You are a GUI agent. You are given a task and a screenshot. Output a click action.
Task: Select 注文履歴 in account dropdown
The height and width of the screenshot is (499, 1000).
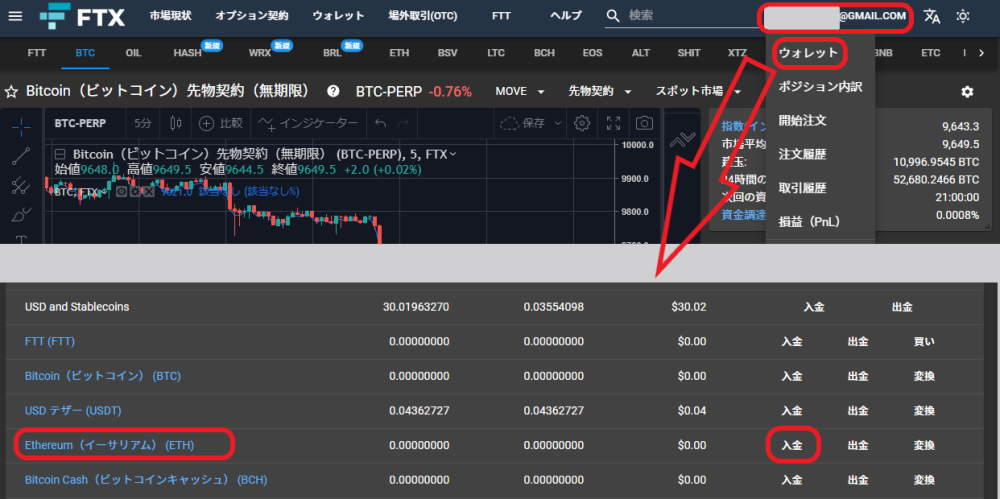point(802,154)
